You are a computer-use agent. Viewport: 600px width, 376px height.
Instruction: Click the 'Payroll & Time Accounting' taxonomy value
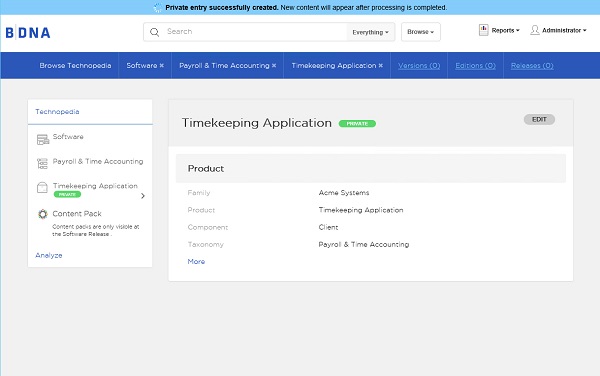click(x=364, y=244)
